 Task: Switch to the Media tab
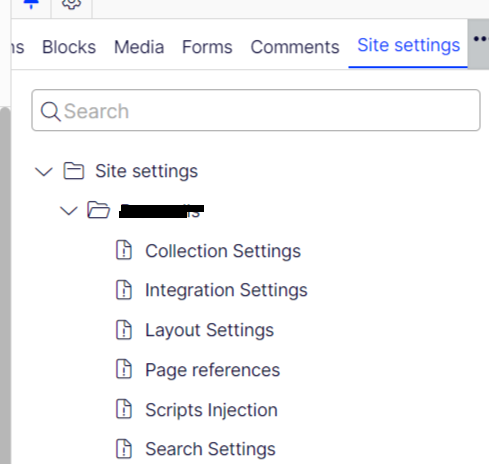pyautogui.click(x=139, y=47)
